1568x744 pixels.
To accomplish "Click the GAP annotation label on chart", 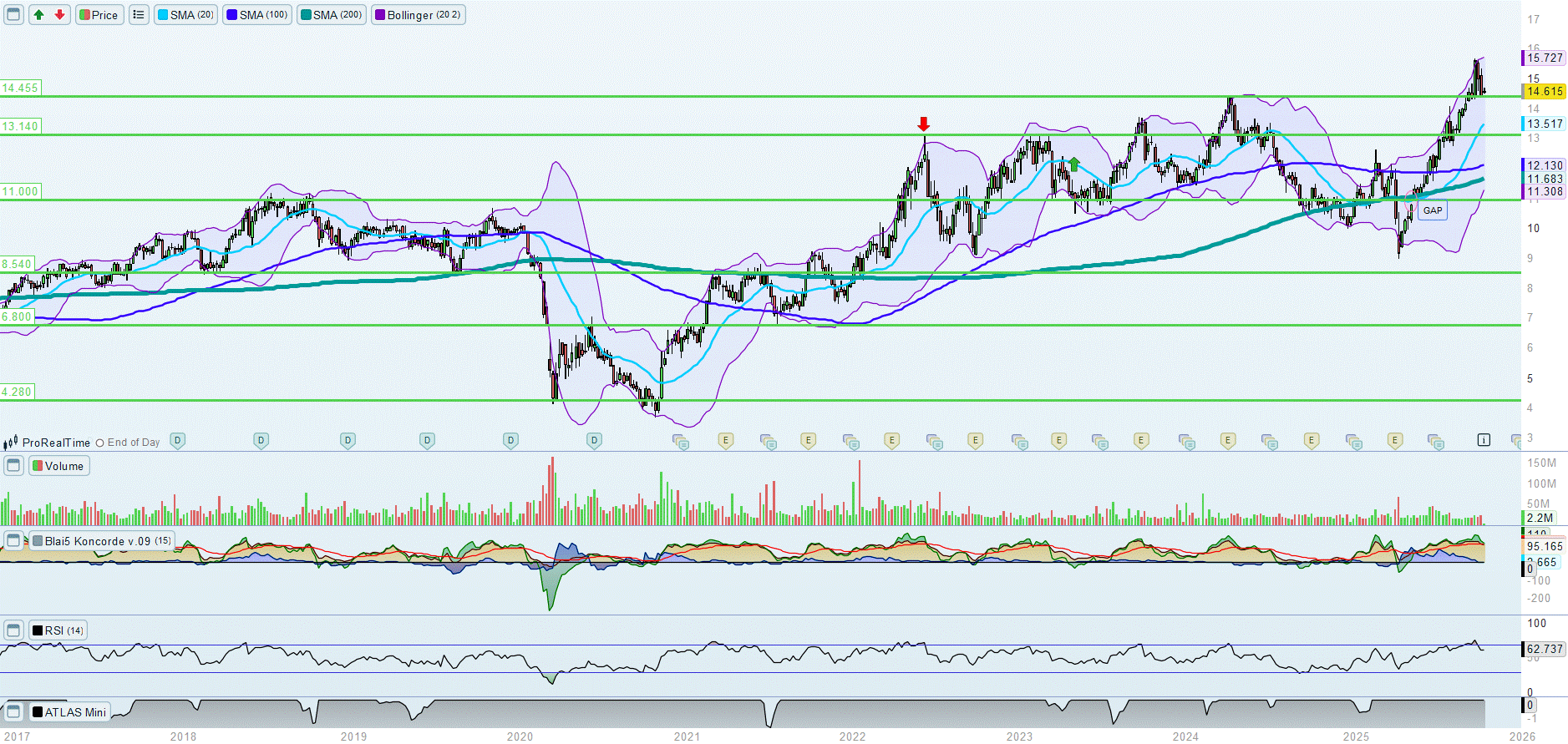I will pyautogui.click(x=1433, y=210).
